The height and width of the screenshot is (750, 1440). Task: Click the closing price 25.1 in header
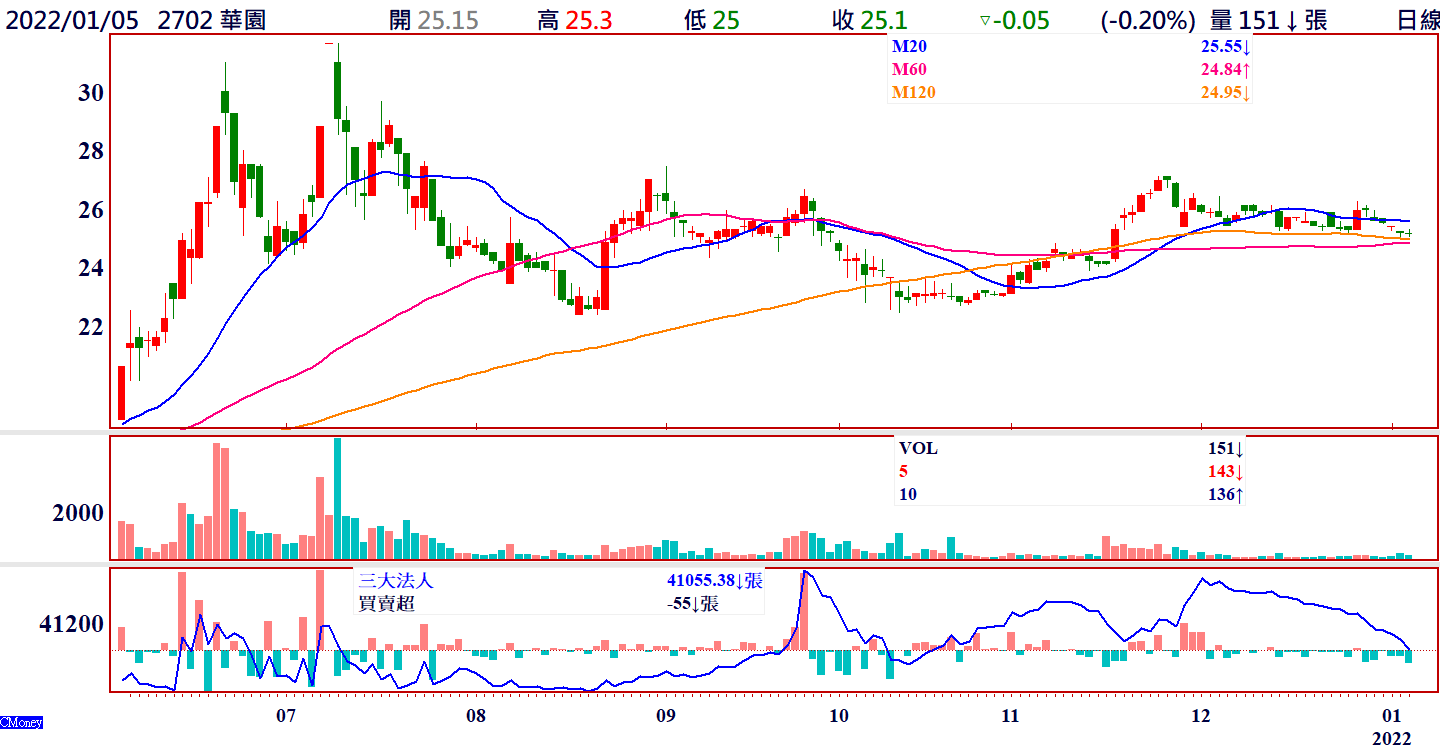click(x=883, y=20)
